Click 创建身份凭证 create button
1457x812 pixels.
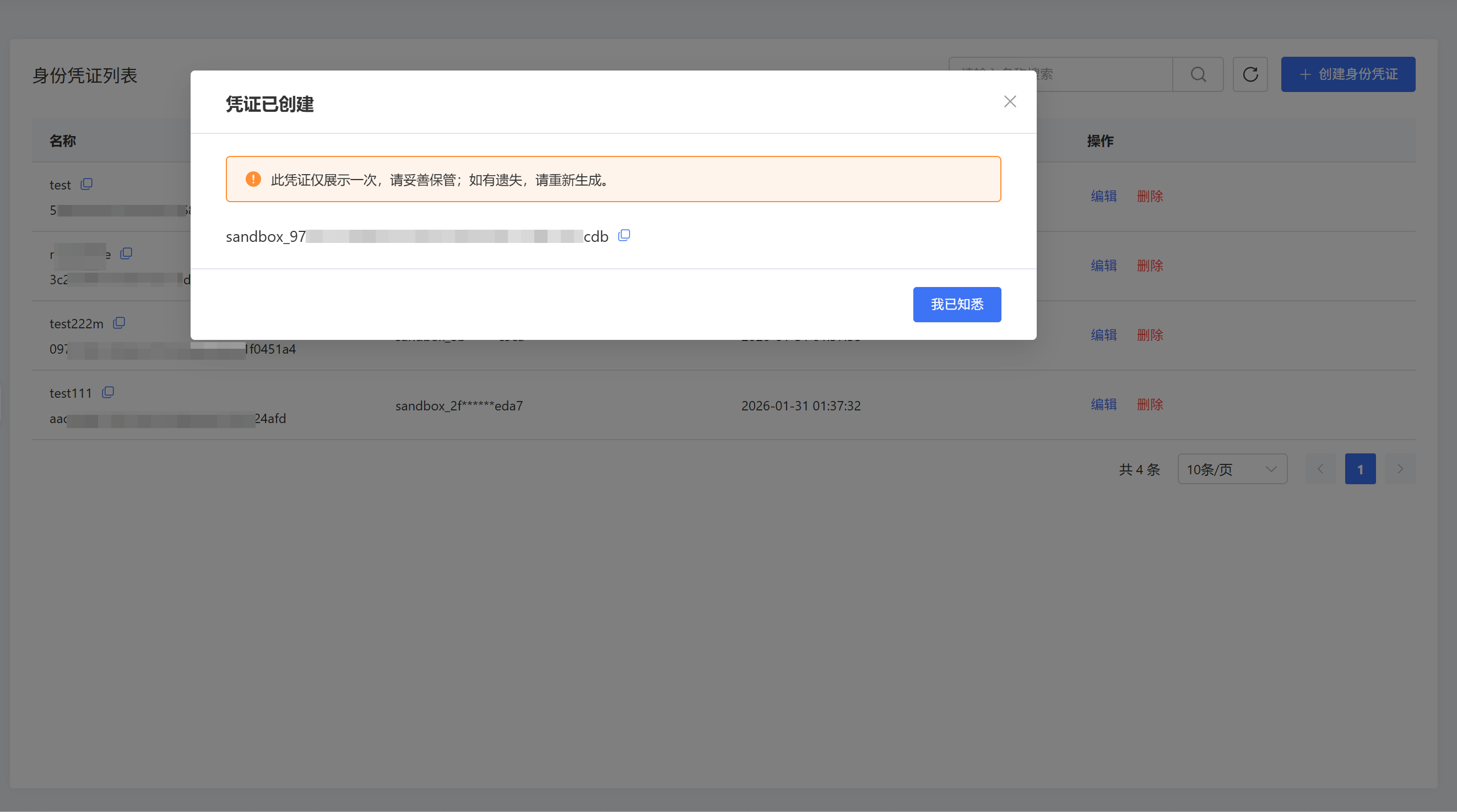tap(1348, 74)
